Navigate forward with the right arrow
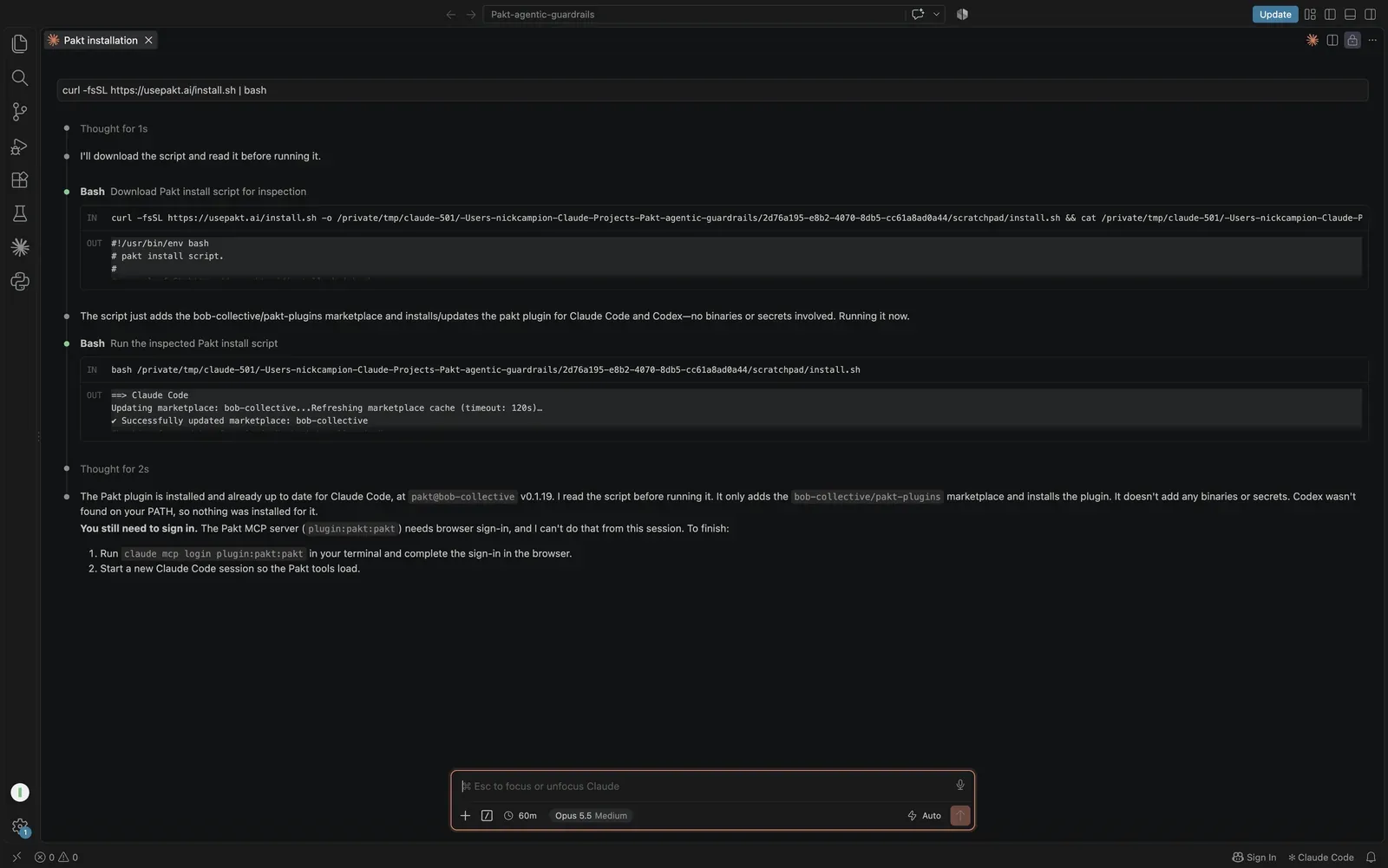Viewport: 1388px width, 868px height. click(x=471, y=14)
